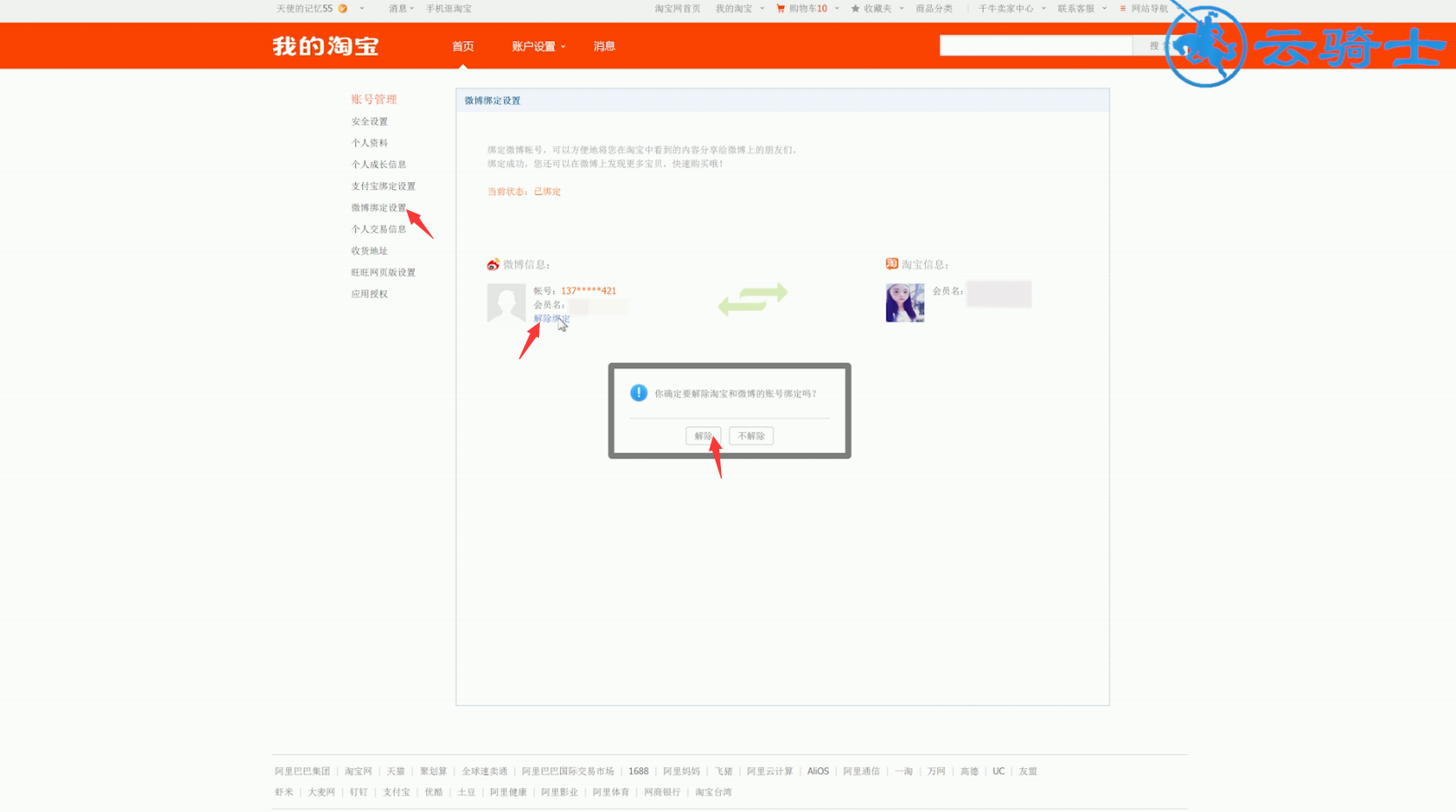Click the search input field in the header
This screenshot has height=812, width=1456.
click(1036, 45)
